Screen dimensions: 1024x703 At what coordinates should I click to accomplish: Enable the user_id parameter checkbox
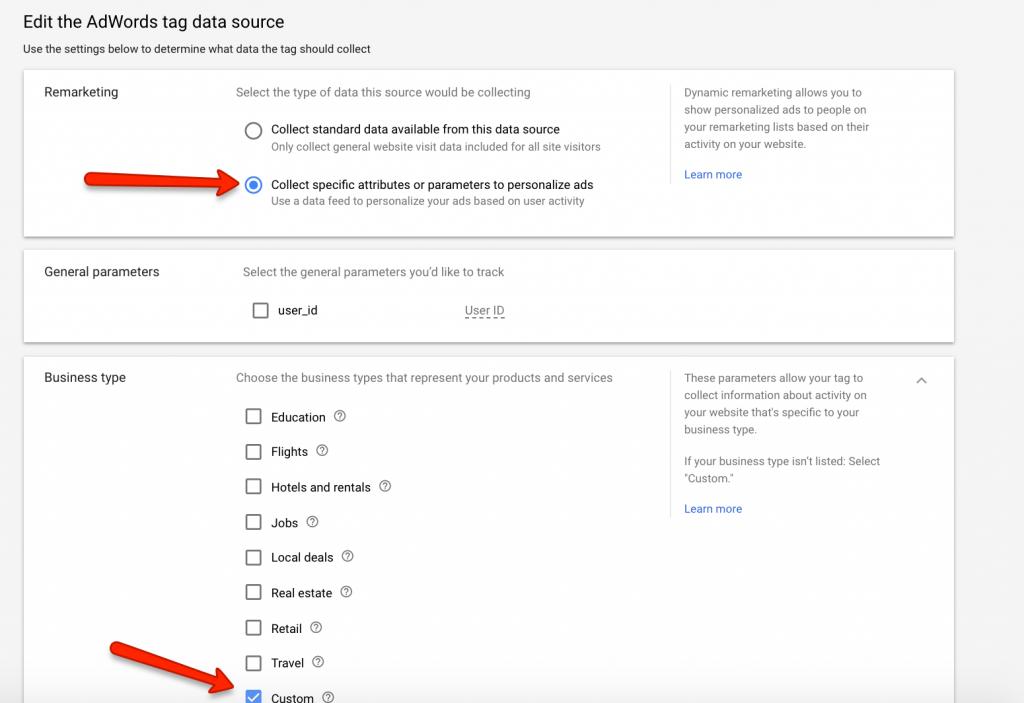[x=261, y=310]
